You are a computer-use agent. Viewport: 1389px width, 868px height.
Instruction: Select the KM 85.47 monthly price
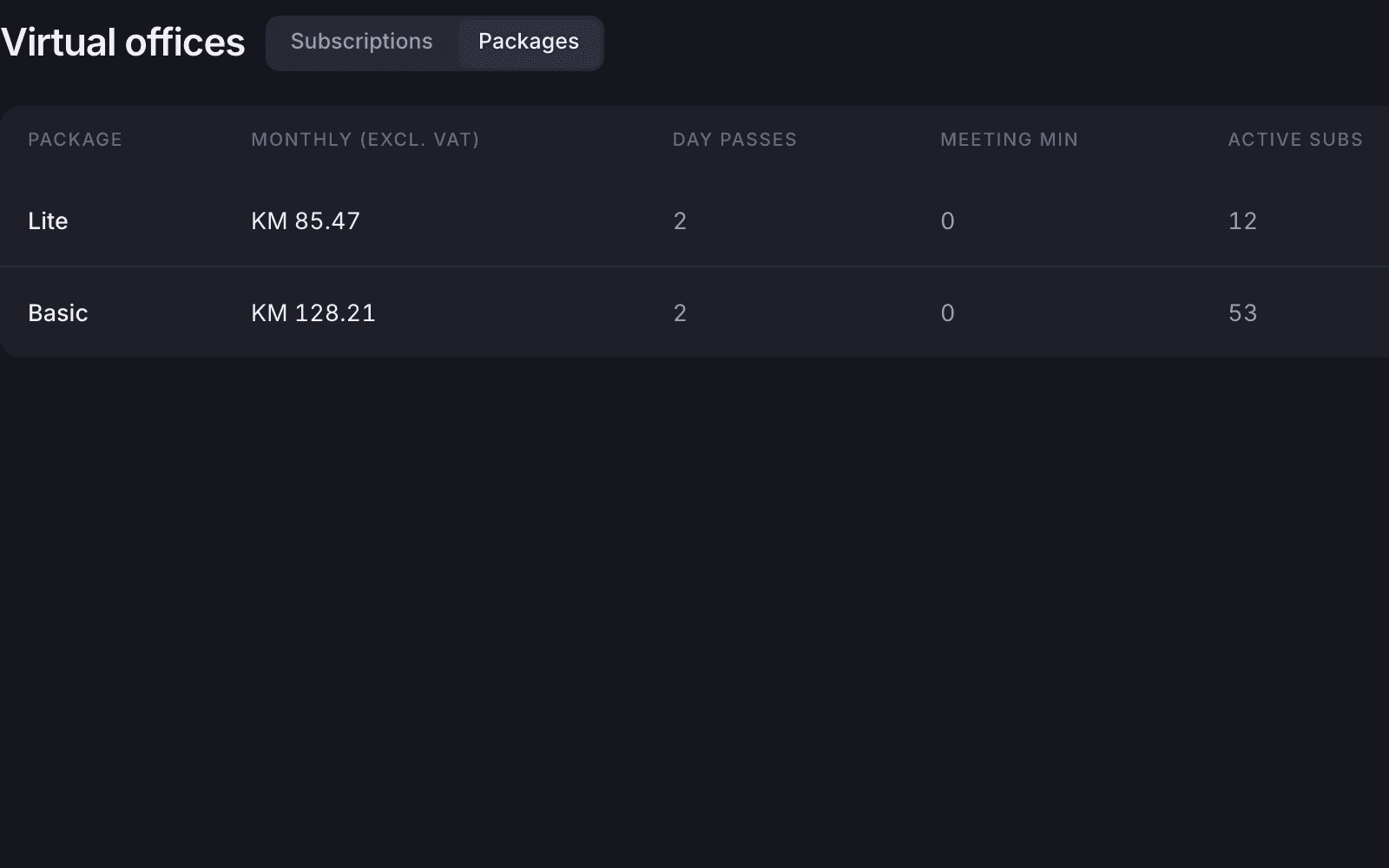click(x=306, y=221)
